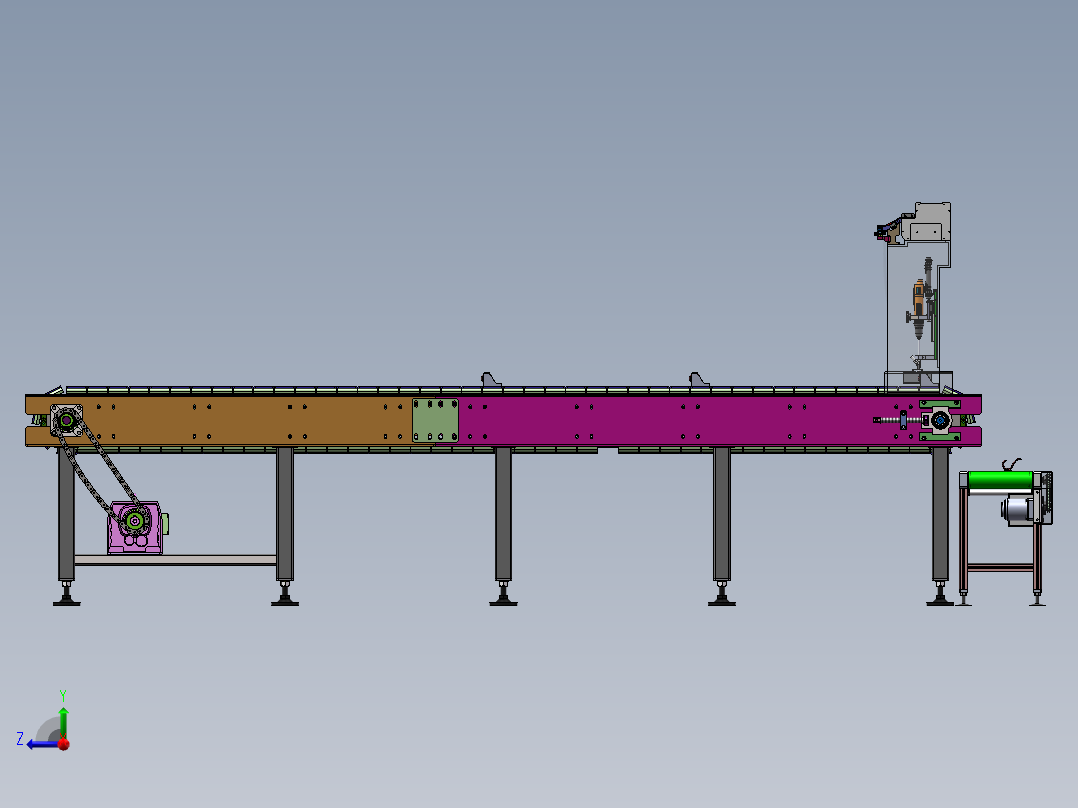Click the Z label on the triad
1078x808 pixels.
click(x=20, y=739)
